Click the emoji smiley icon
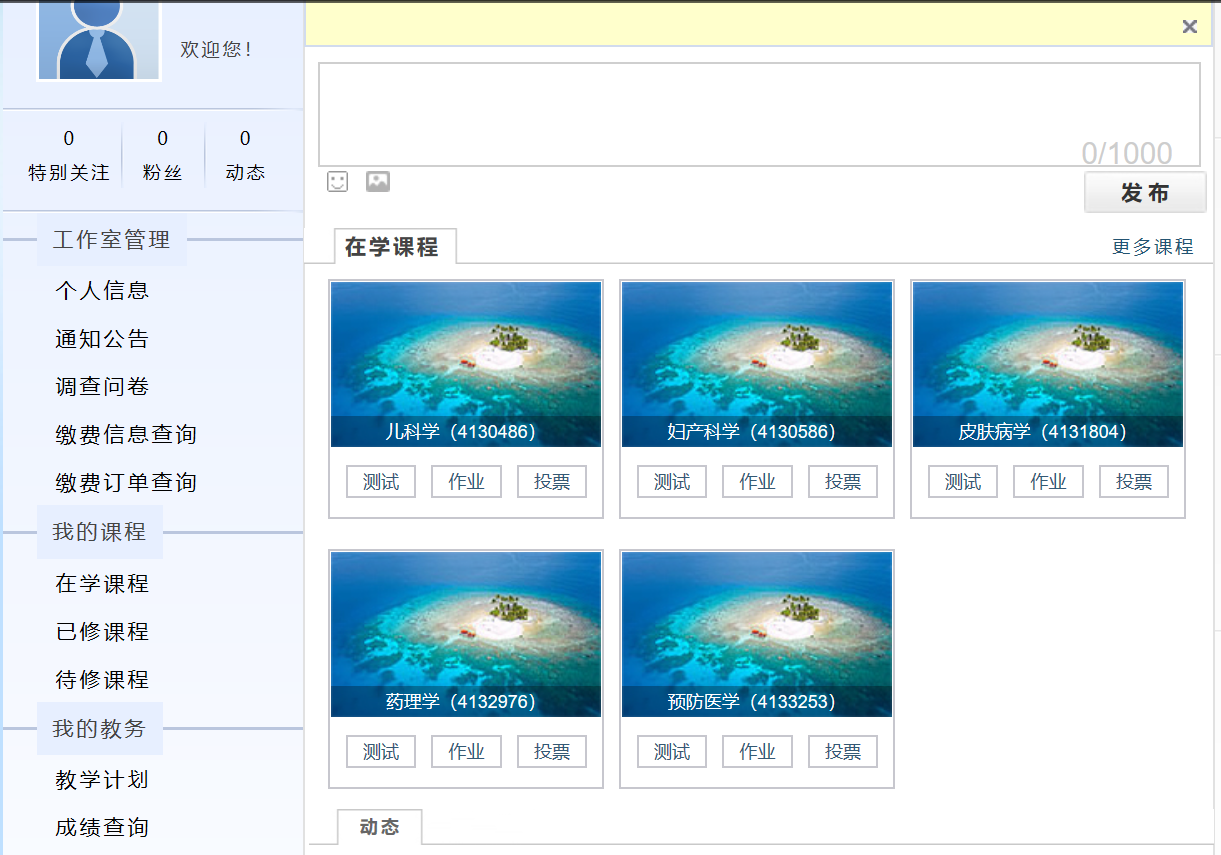 click(x=338, y=182)
